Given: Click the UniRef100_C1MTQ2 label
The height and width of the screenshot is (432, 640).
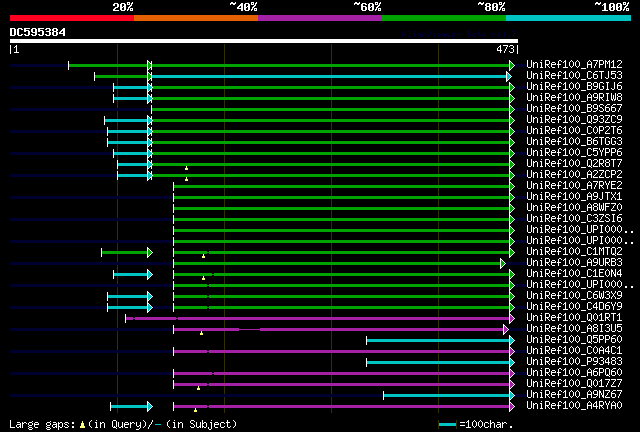Looking at the screenshot, I should [574, 252].
